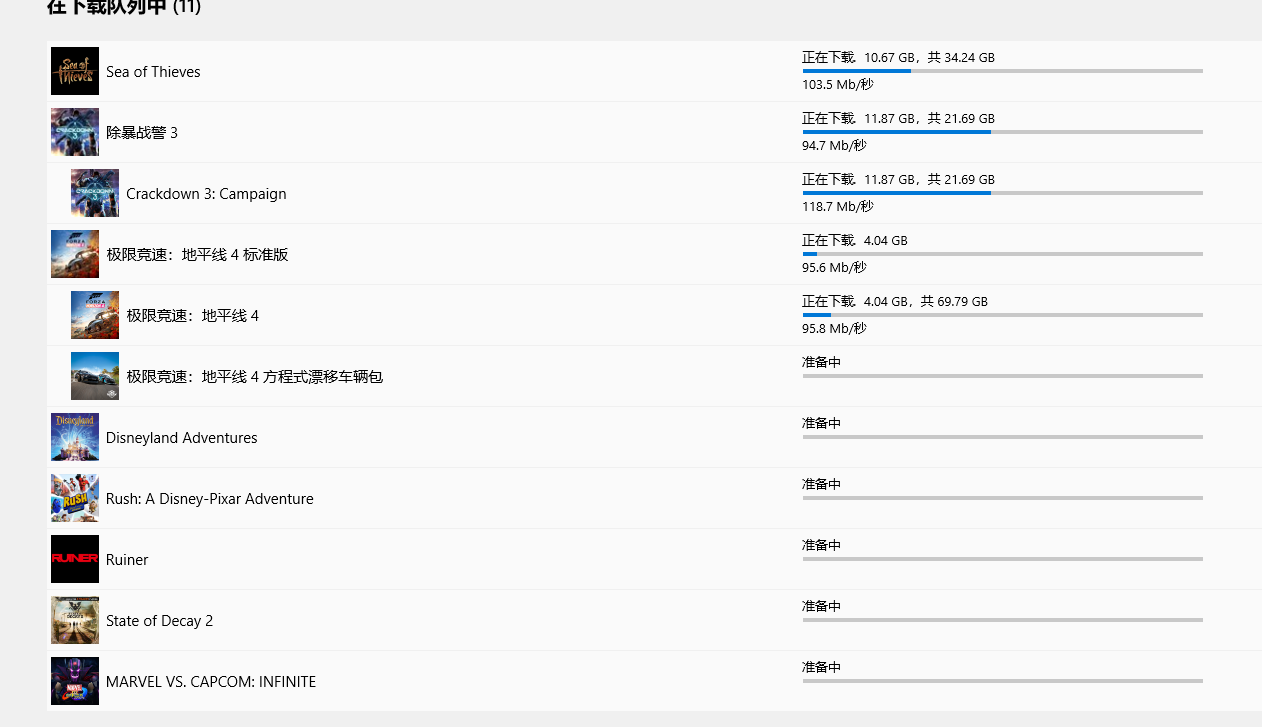Screen dimensions: 1262x727
Task: Click the Sea of Thieves download progress bar
Action: click(1000, 71)
